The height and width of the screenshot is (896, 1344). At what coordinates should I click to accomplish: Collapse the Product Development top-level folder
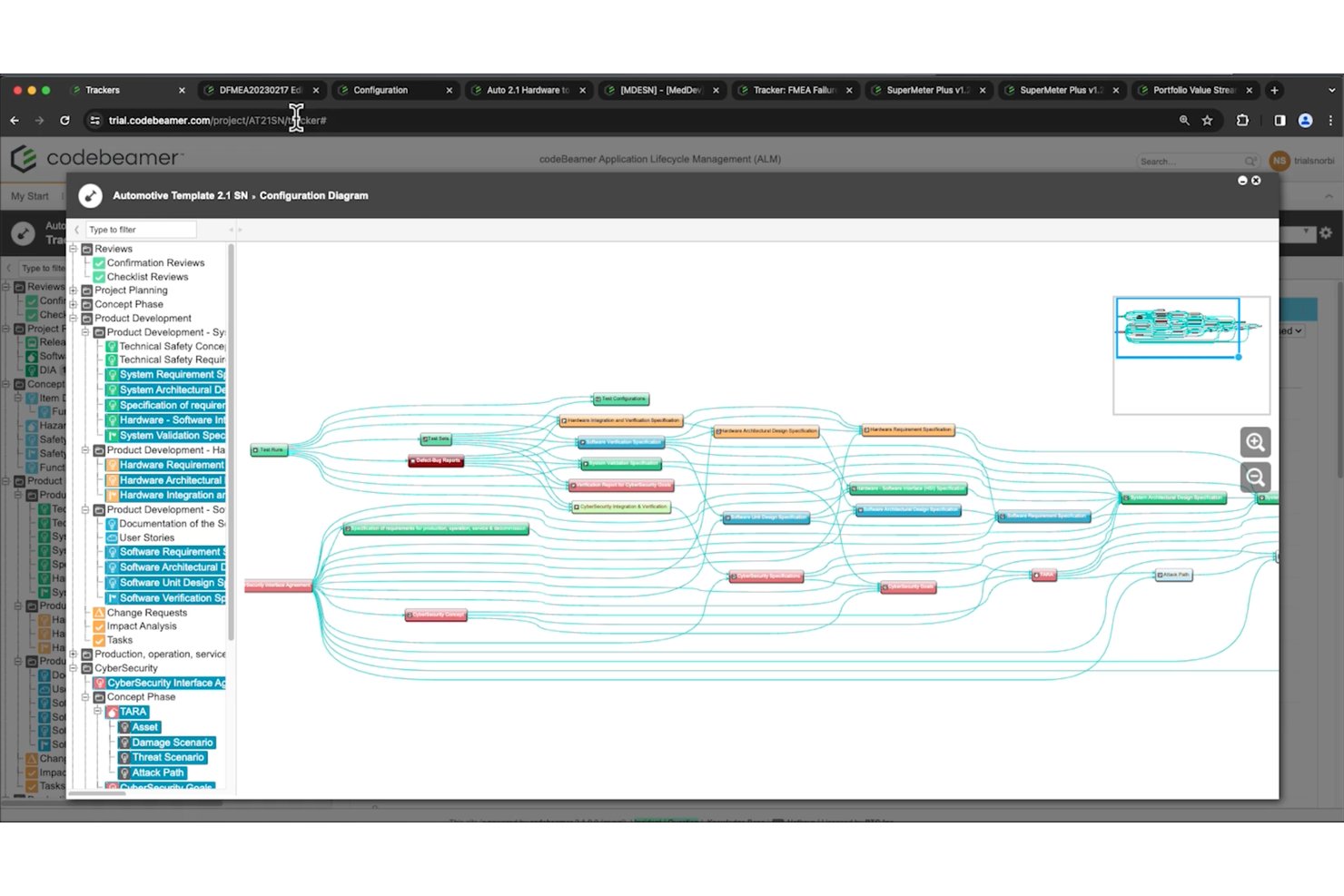click(74, 319)
